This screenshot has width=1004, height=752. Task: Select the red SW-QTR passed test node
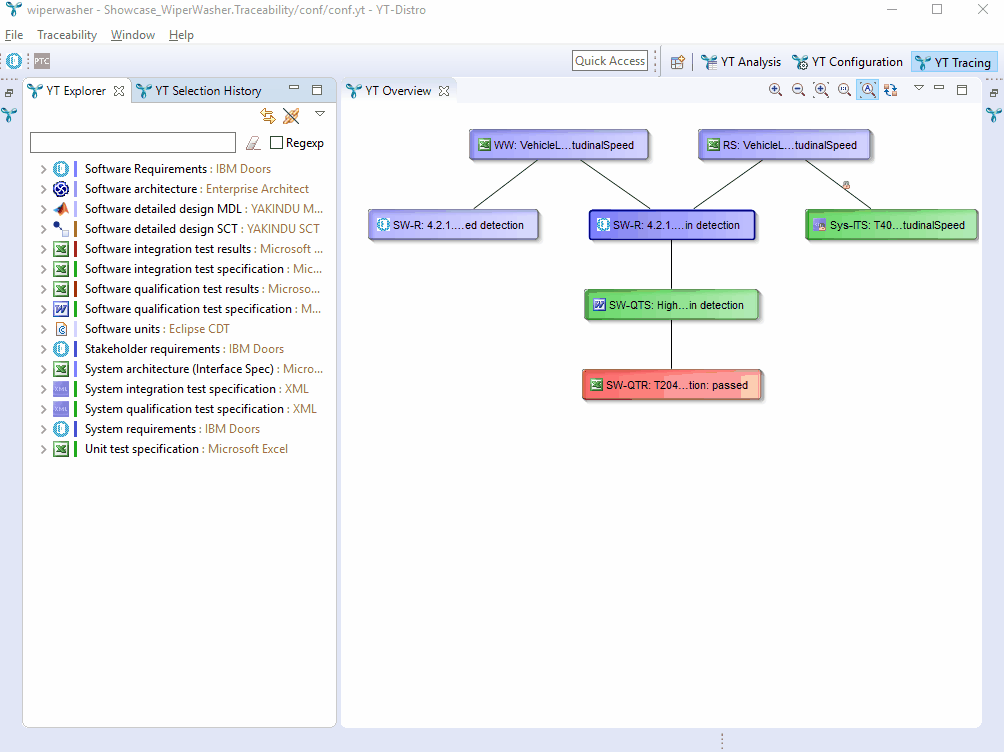coord(672,384)
